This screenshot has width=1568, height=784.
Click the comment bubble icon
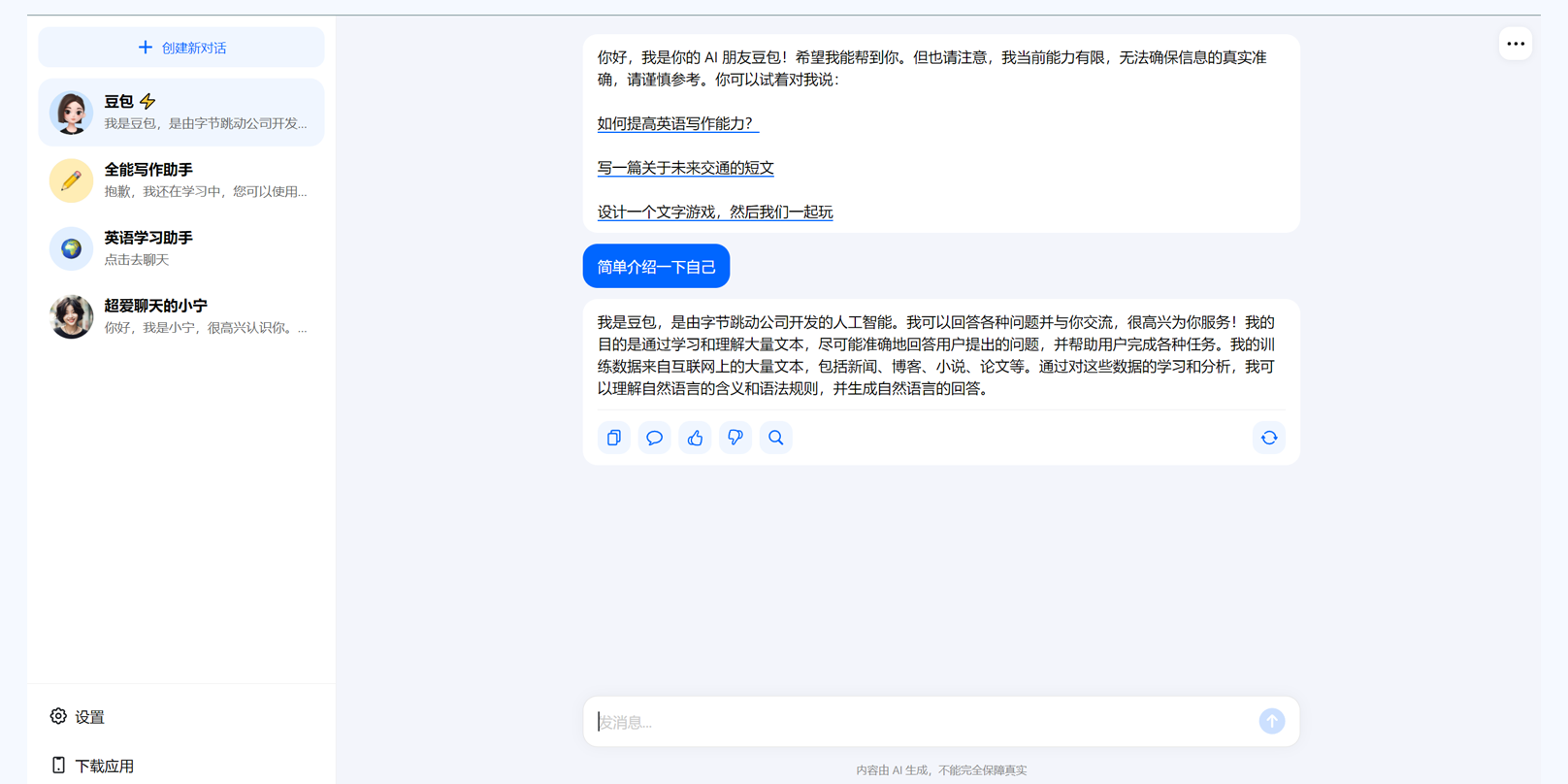(x=654, y=438)
